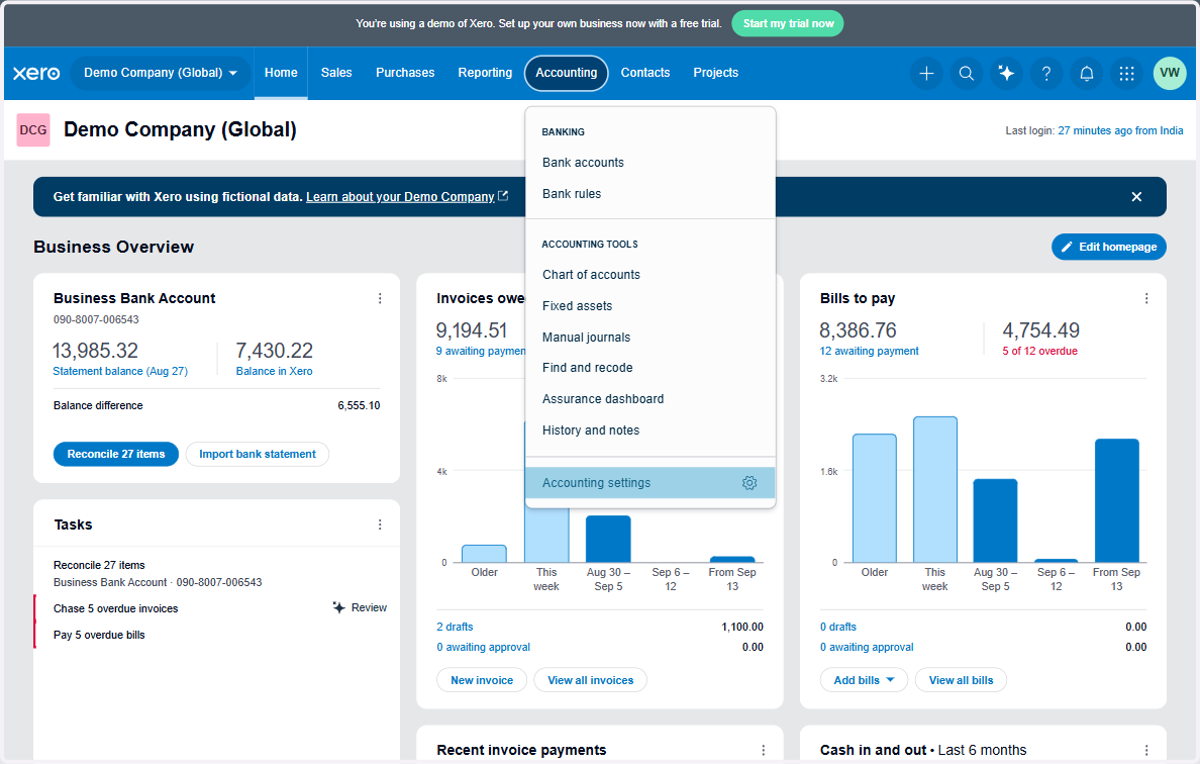This screenshot has height=764, width=1200.
Task: Open the VW user avatar menu
Action: (x=1170, y=73)
